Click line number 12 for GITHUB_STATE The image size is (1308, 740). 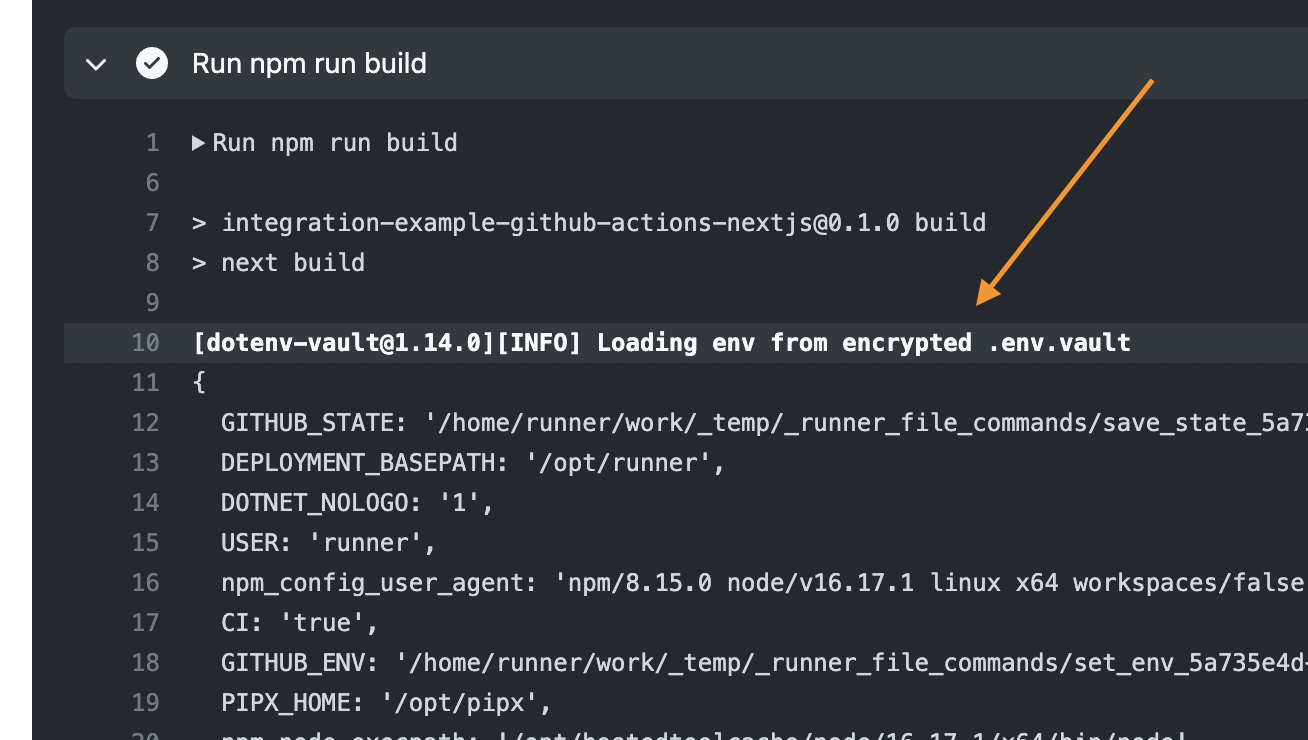pyautogui.click(x=146, y=423)
